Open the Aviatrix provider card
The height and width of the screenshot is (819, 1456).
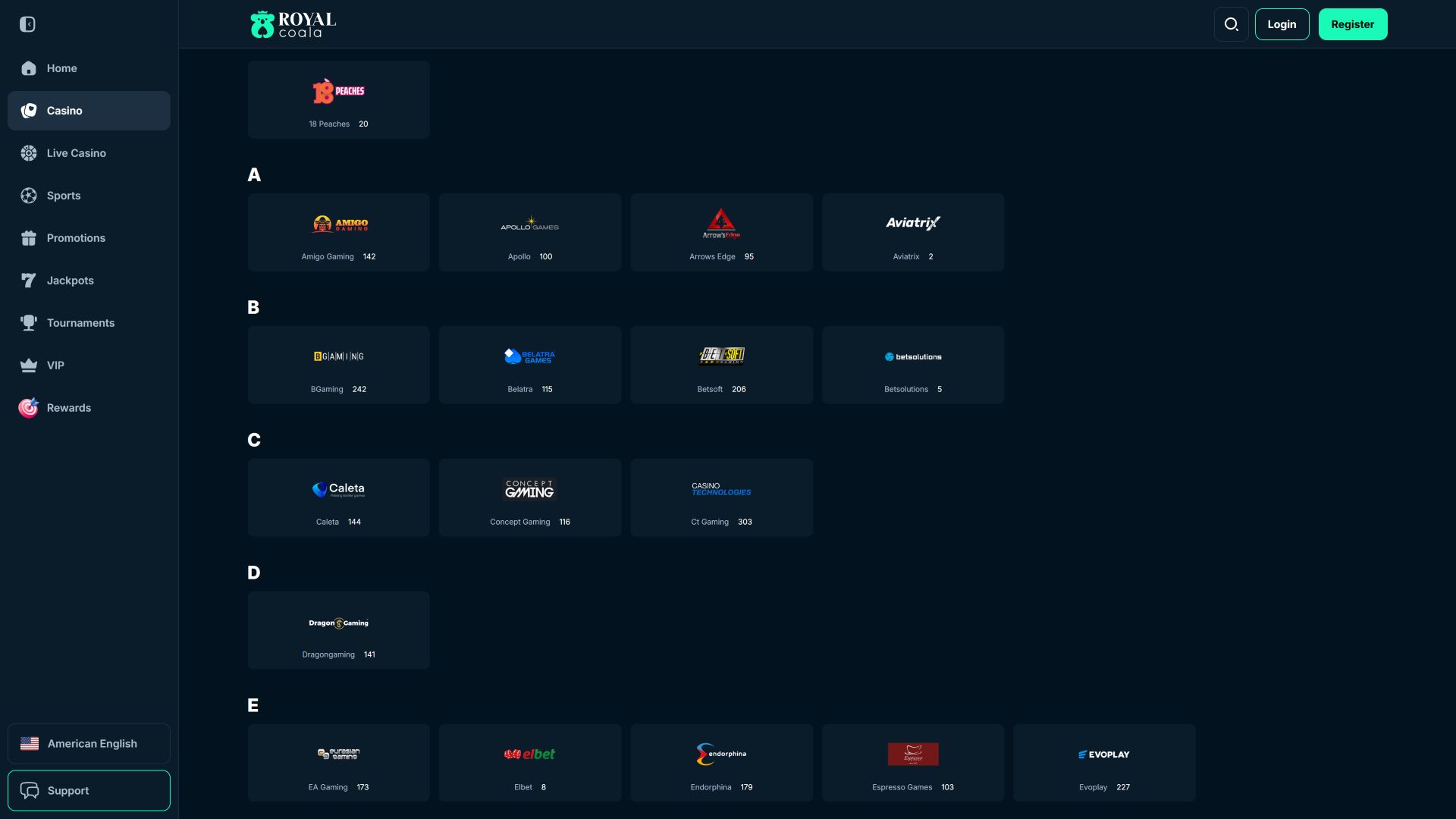pyautogui.click(x=913, y=232)
